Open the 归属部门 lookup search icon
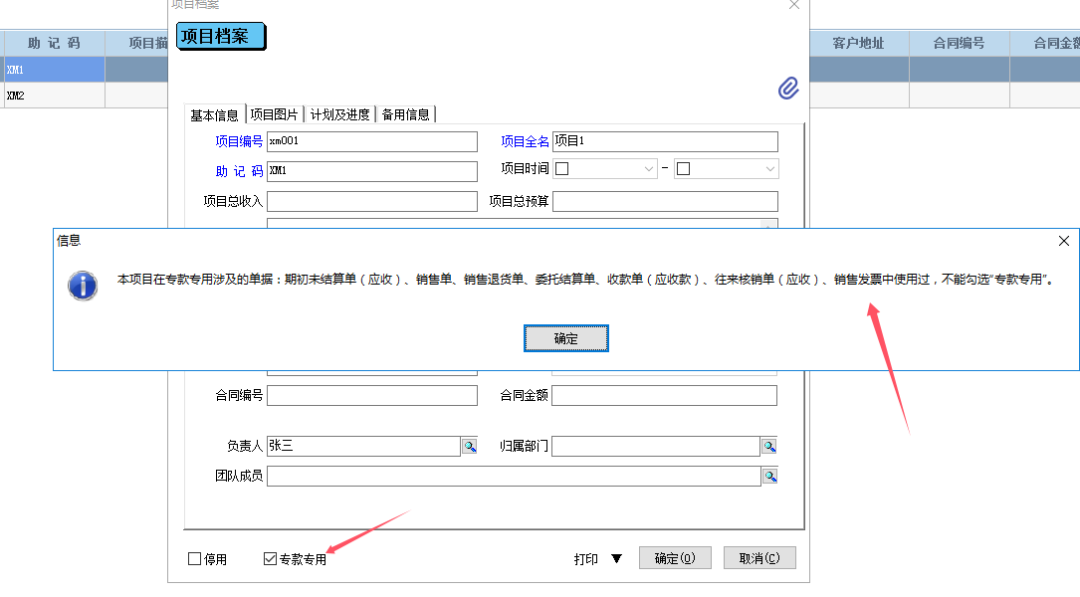 769,446
